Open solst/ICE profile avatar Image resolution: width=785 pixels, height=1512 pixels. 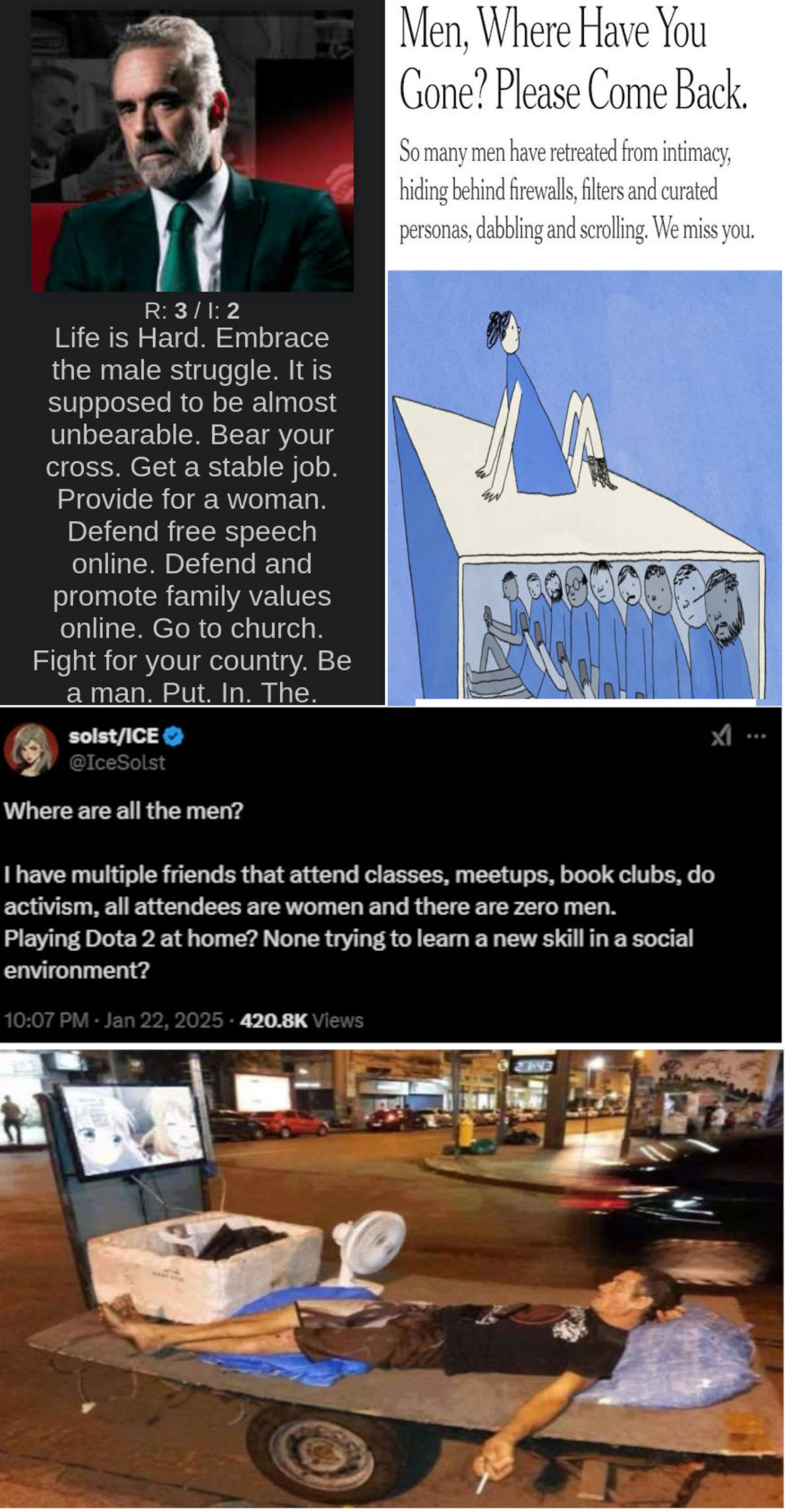[x=31, y=750]
